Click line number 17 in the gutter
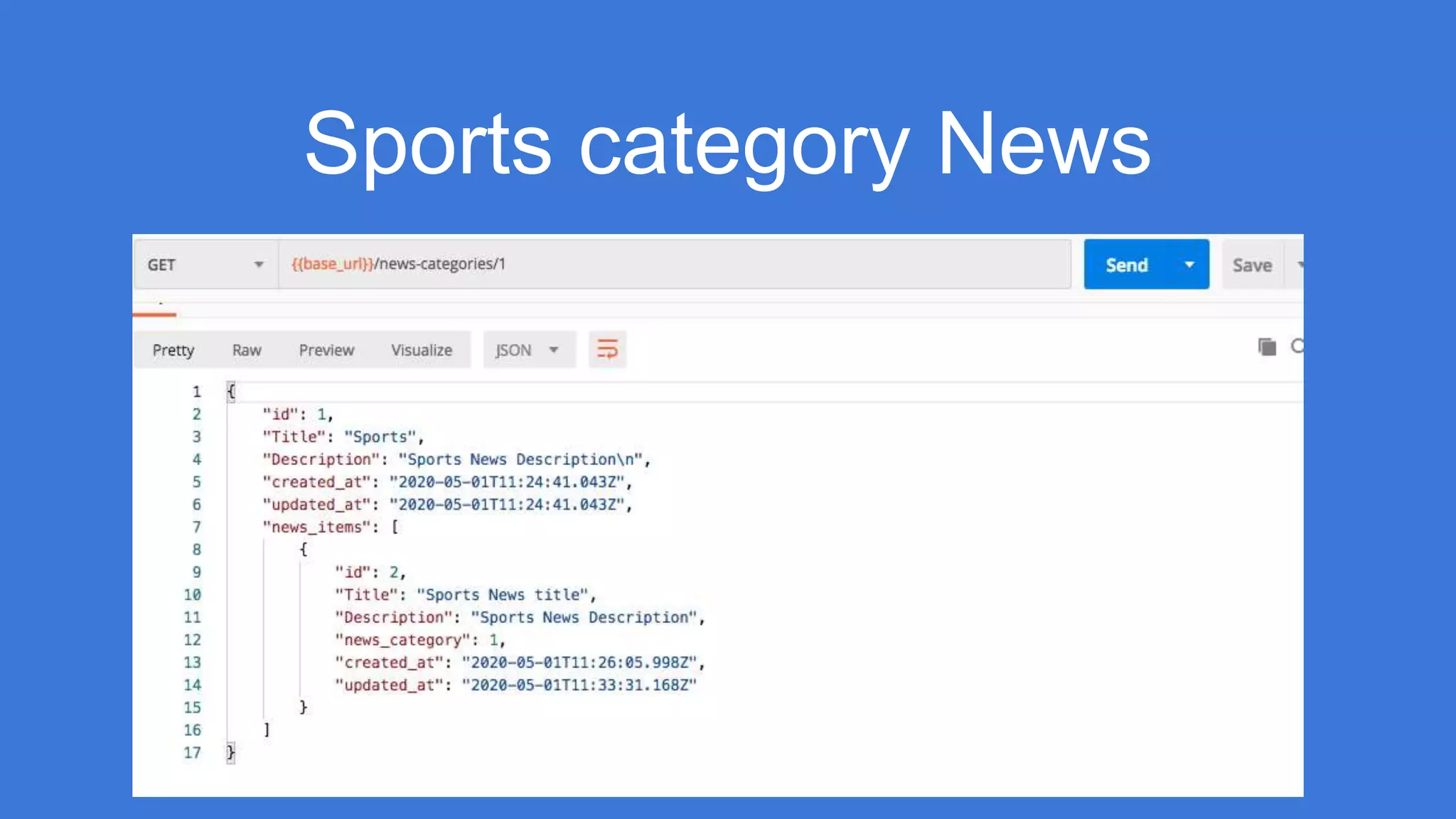Image resolution: width=1456 pixels, height=819 pixels. click(192, 752)
